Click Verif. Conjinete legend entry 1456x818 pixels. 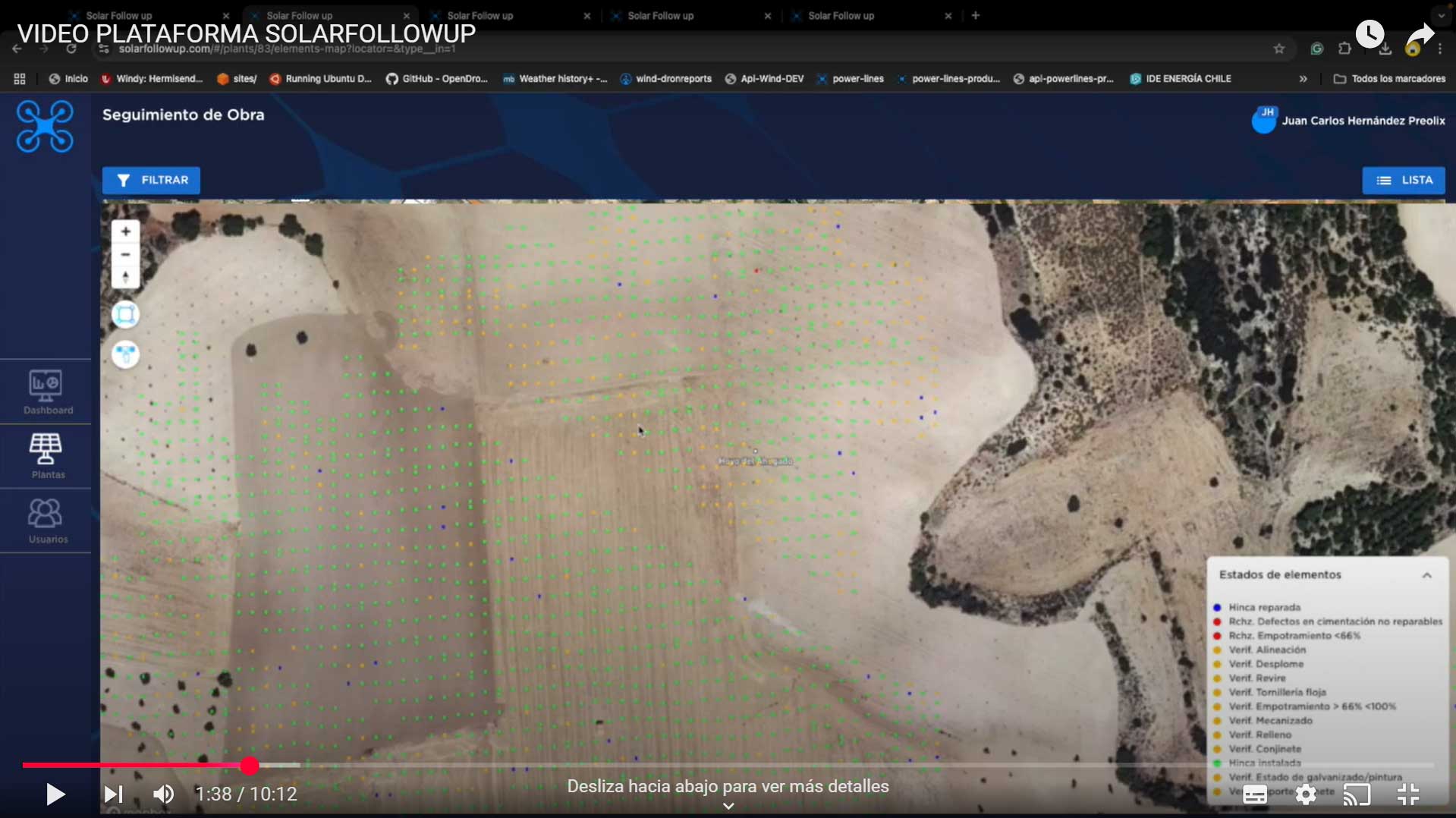point(1257,749)
